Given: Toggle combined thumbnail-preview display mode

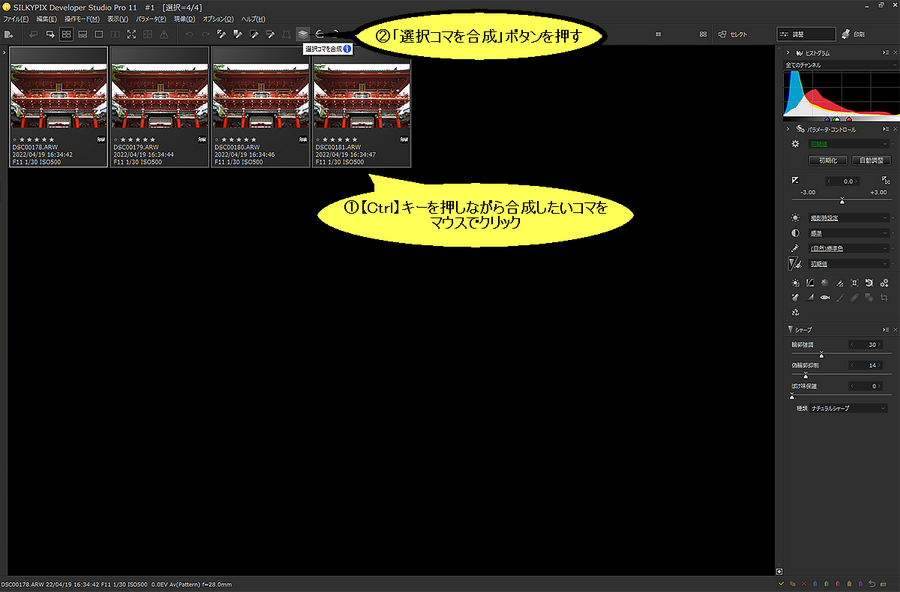Looking at the screenshot, I should 82,34.
